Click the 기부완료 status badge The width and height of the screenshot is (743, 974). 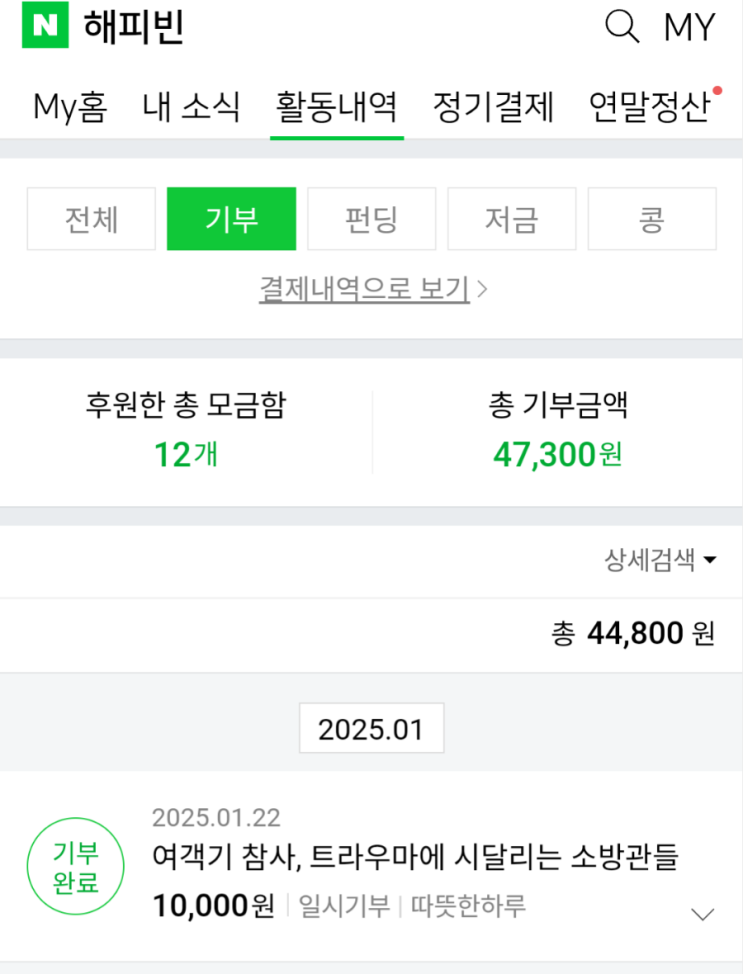(76, 866)
